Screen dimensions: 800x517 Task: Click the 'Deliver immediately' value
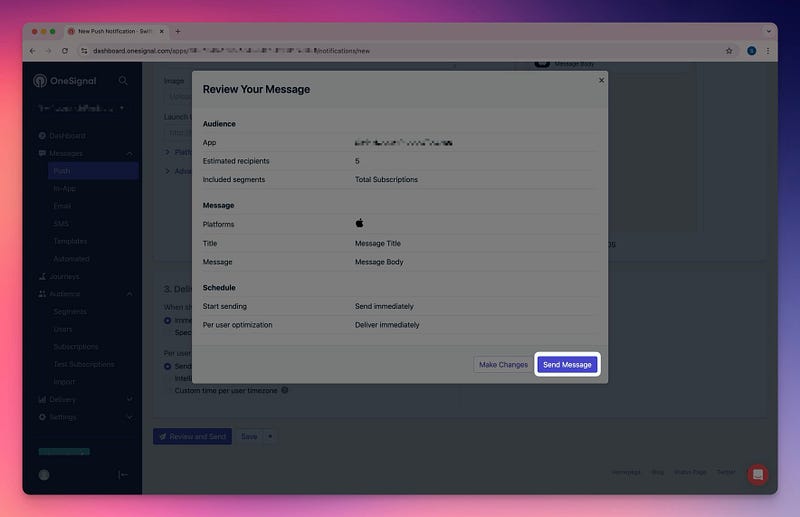pos(387,325)
